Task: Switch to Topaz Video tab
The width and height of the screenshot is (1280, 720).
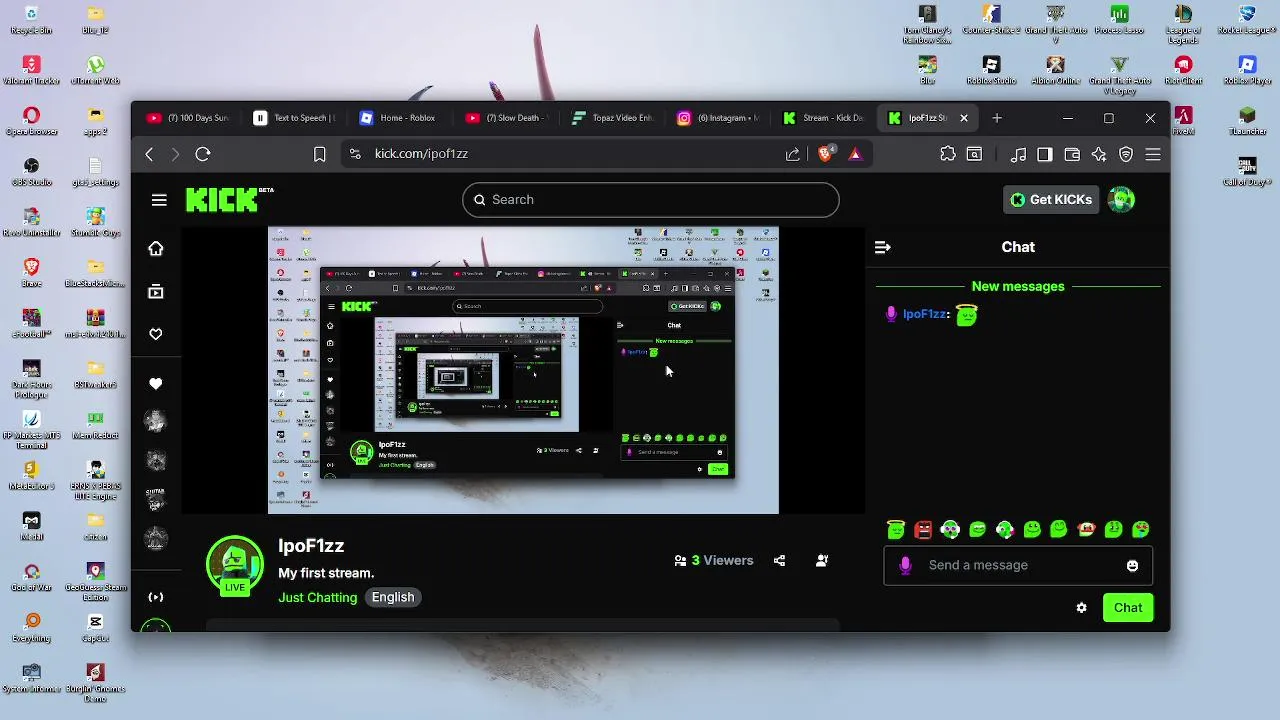Action: point(612,118)
